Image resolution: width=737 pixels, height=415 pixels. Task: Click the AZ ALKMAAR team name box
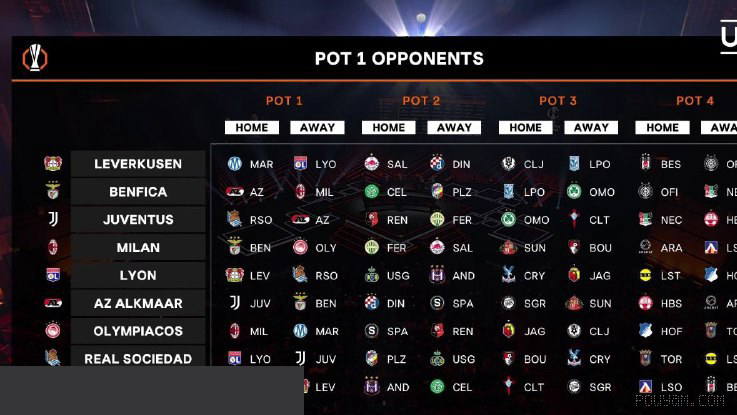point(138,303)
